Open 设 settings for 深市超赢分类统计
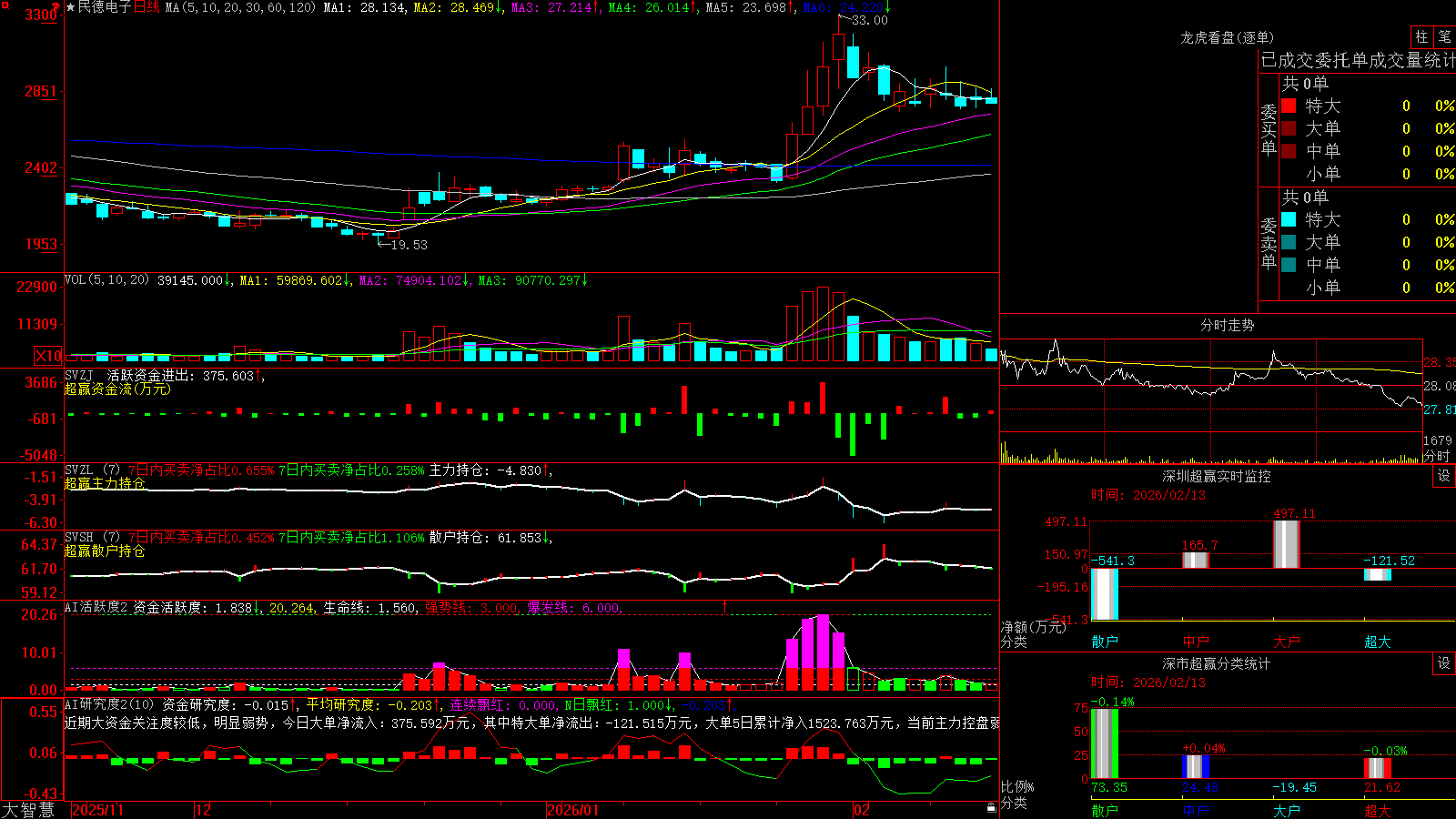Viewport: 1456px width, 819px height. (x=1444, y=663)
